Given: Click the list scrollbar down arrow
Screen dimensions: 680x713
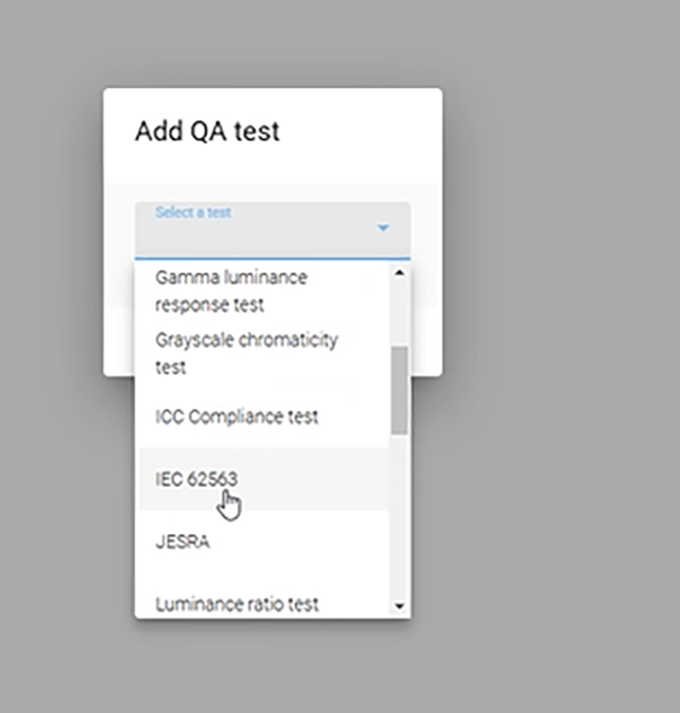Looking at the screenshot, I should click(x=399, y=605).
